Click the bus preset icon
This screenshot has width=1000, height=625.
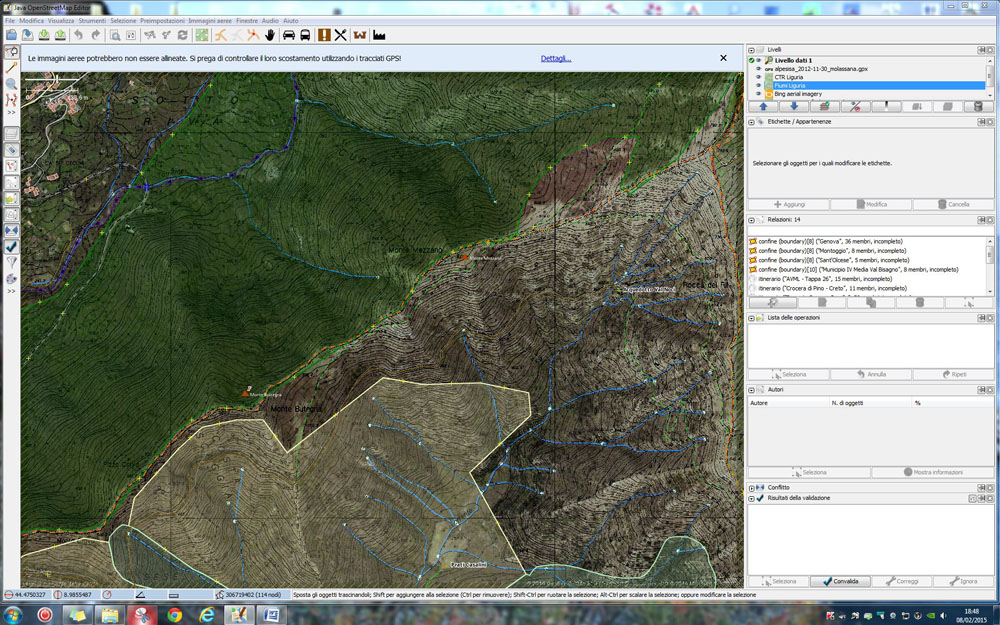tap(305, 35)
